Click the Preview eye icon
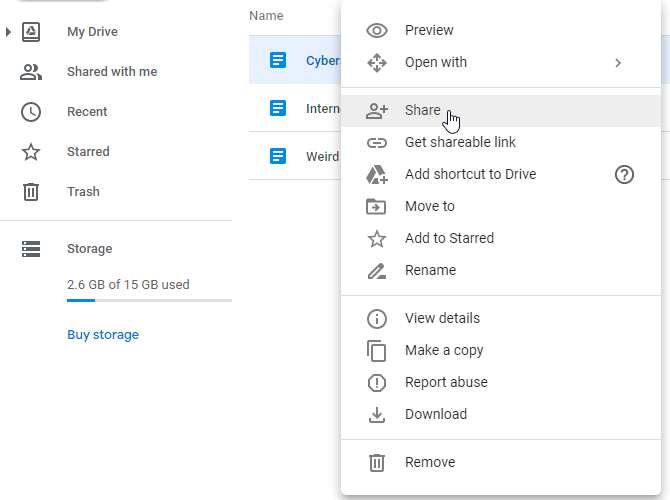The image size is (670, 500). 377,30
